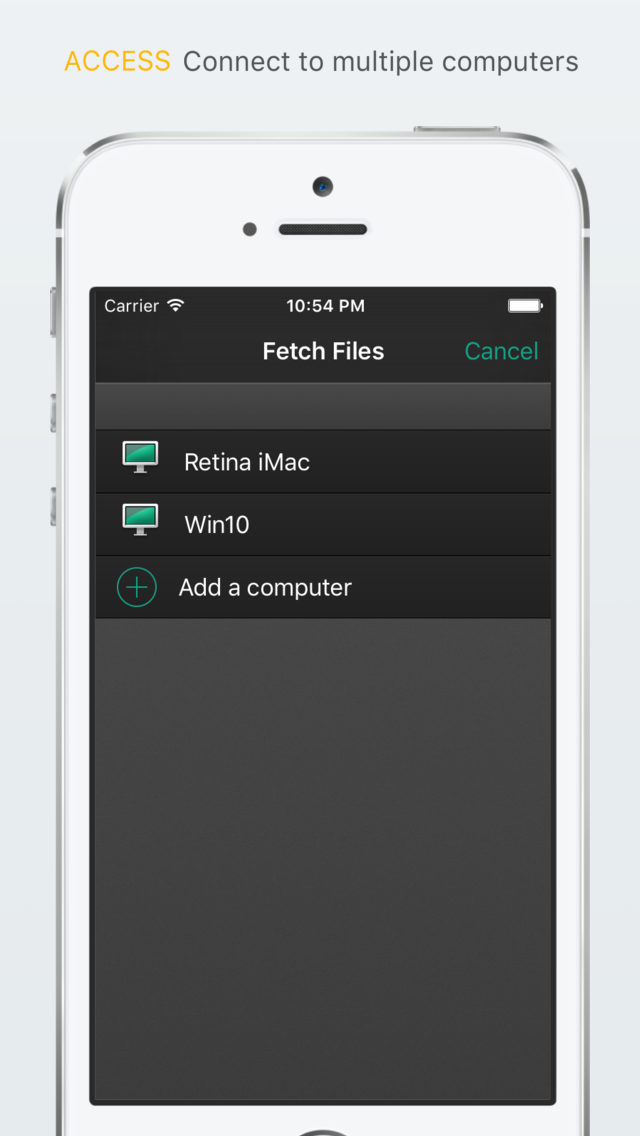The width and height of the screenshot is (640, 1136).
Task: Tap the green plus circle icon
Action: tap(137, 587)
